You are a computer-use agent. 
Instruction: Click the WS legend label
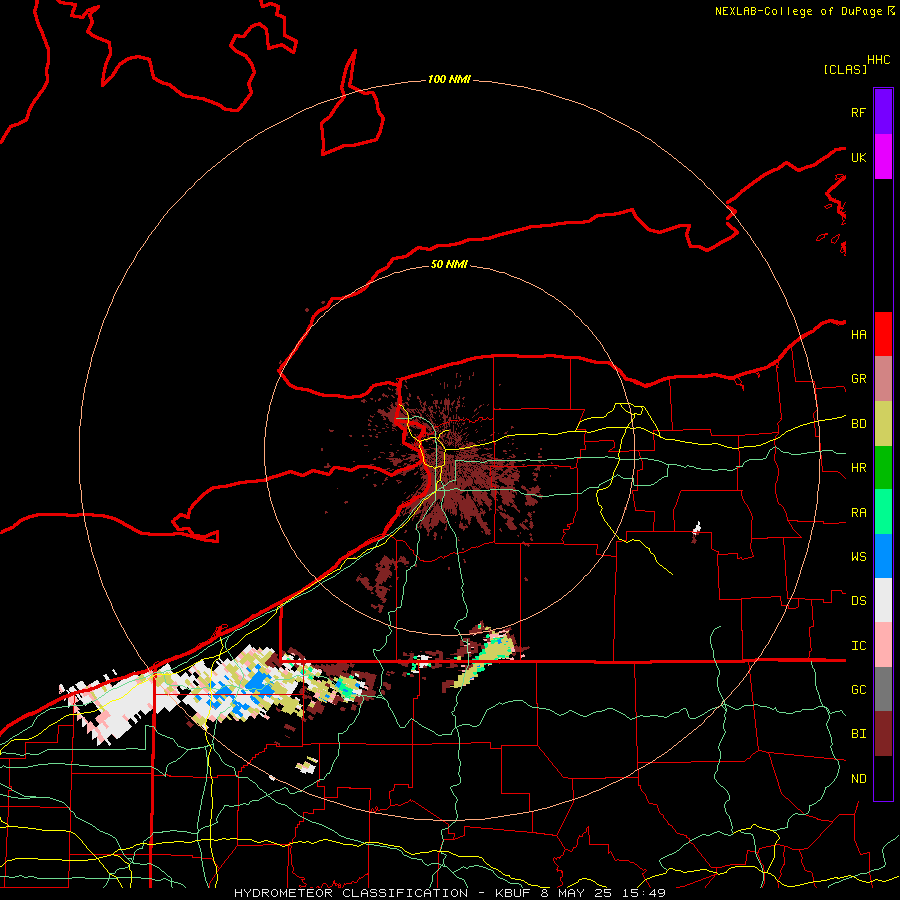point(858,557)
